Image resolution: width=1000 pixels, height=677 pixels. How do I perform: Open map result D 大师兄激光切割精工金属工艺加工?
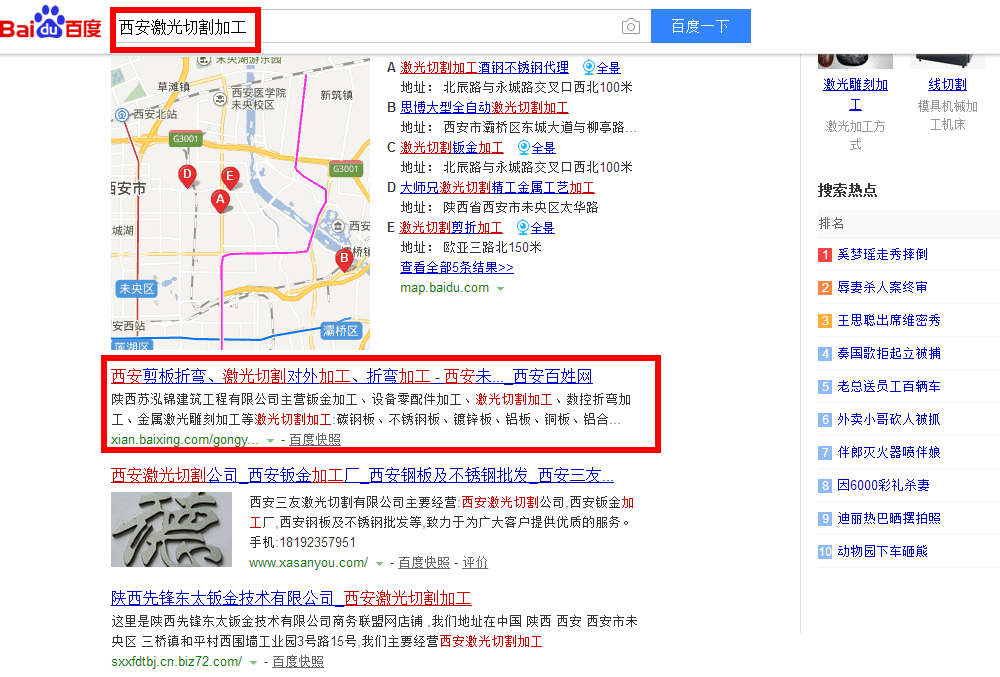pos(497,187)
